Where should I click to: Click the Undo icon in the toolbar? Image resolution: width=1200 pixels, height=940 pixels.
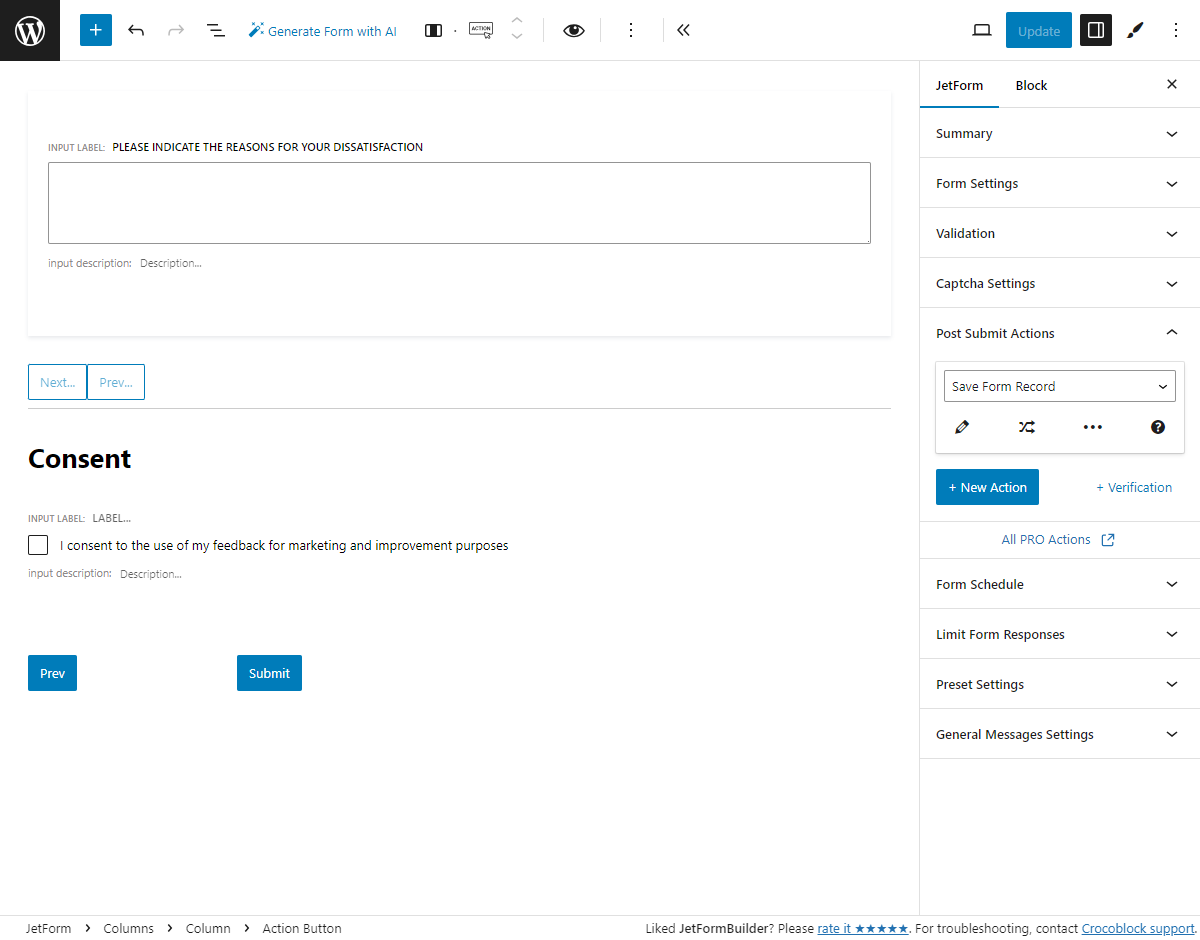point(136,30)
